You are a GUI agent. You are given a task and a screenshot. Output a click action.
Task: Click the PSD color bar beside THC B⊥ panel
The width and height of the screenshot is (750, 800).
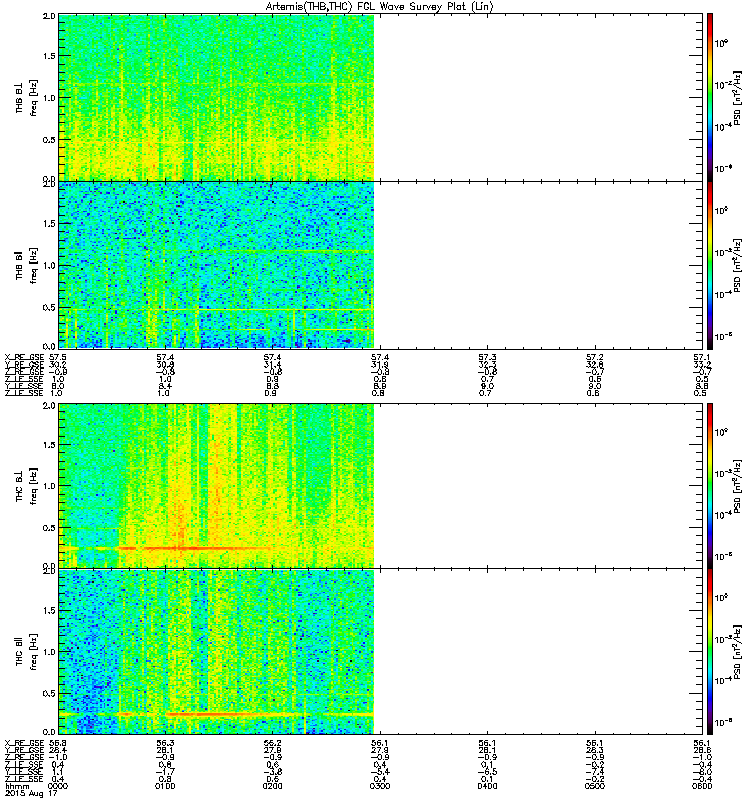coord(710,486)
